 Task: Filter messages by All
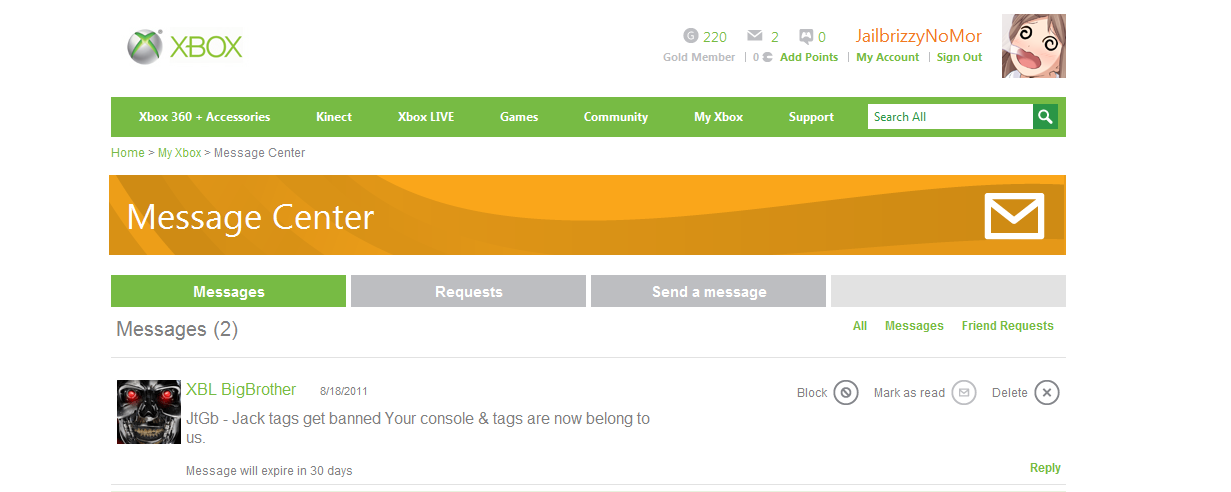coord(860,326)
